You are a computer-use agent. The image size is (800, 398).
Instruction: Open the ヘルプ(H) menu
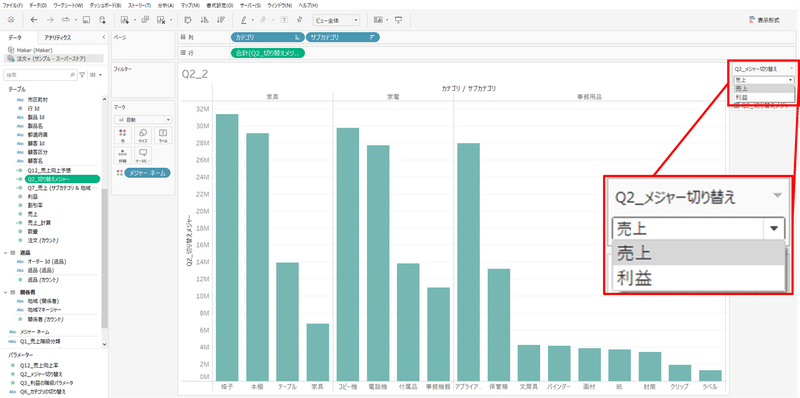308,5
